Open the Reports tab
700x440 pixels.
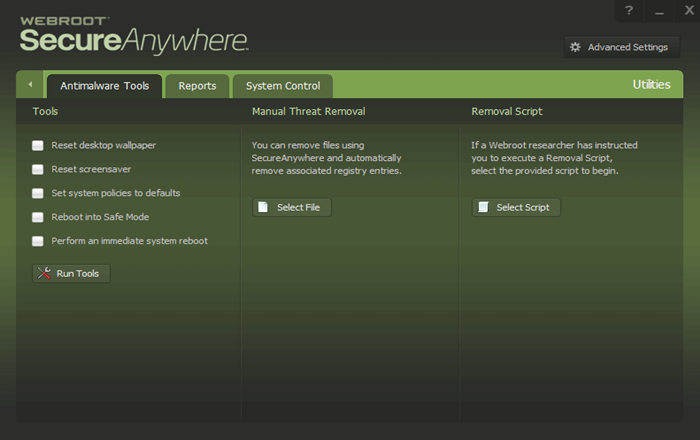coord(197,86)
